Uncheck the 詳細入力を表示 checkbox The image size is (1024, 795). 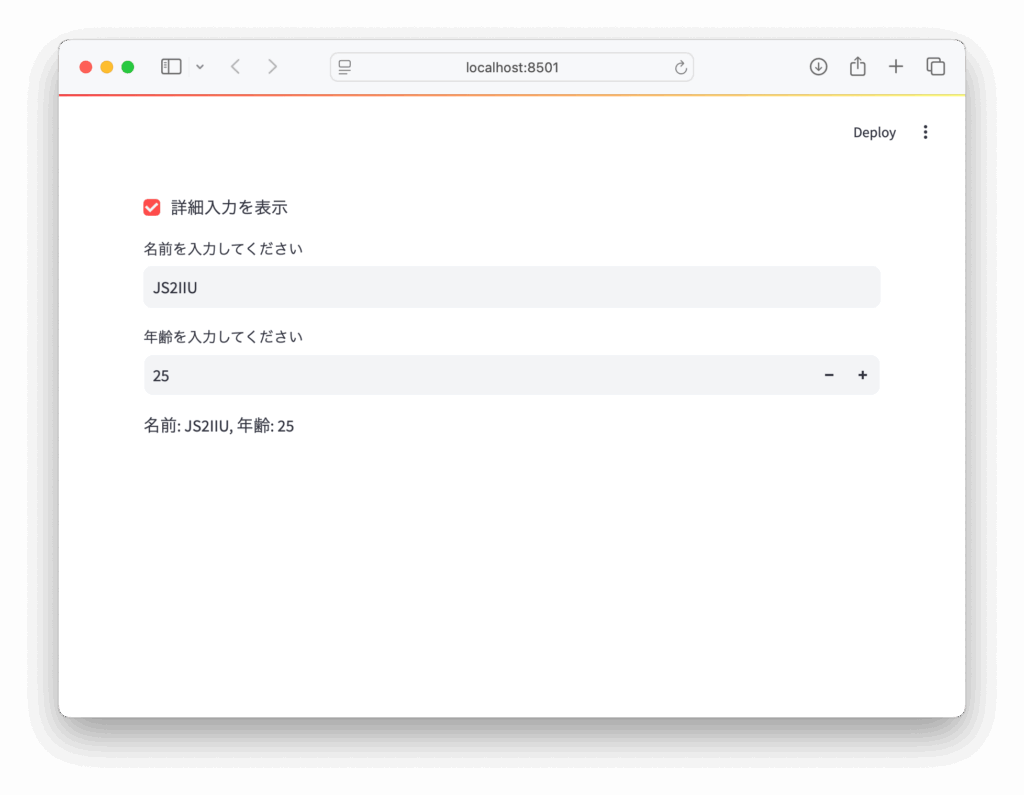[x=152, y=207]
